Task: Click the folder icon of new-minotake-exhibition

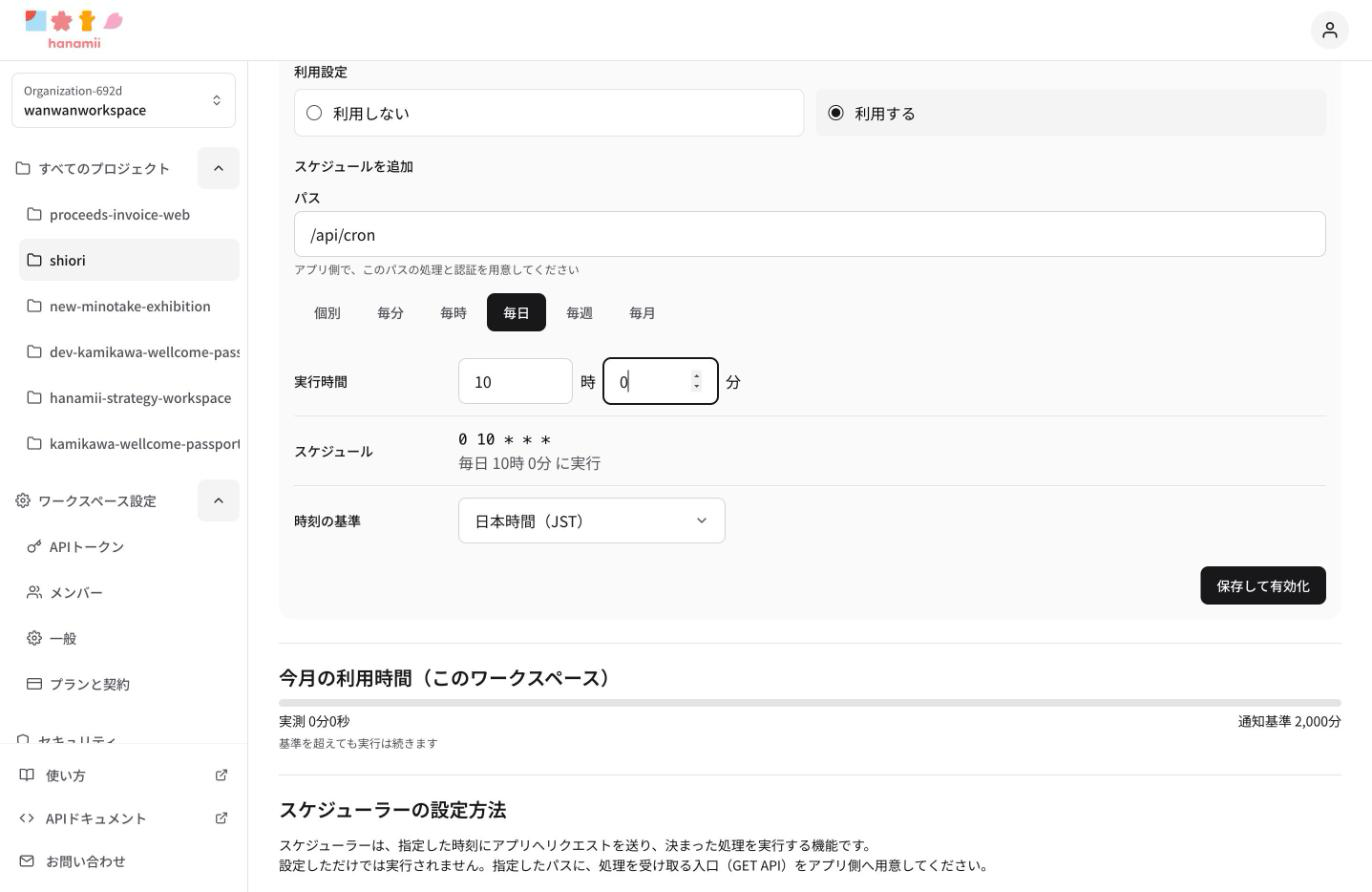Action: [x=34, y=306]
